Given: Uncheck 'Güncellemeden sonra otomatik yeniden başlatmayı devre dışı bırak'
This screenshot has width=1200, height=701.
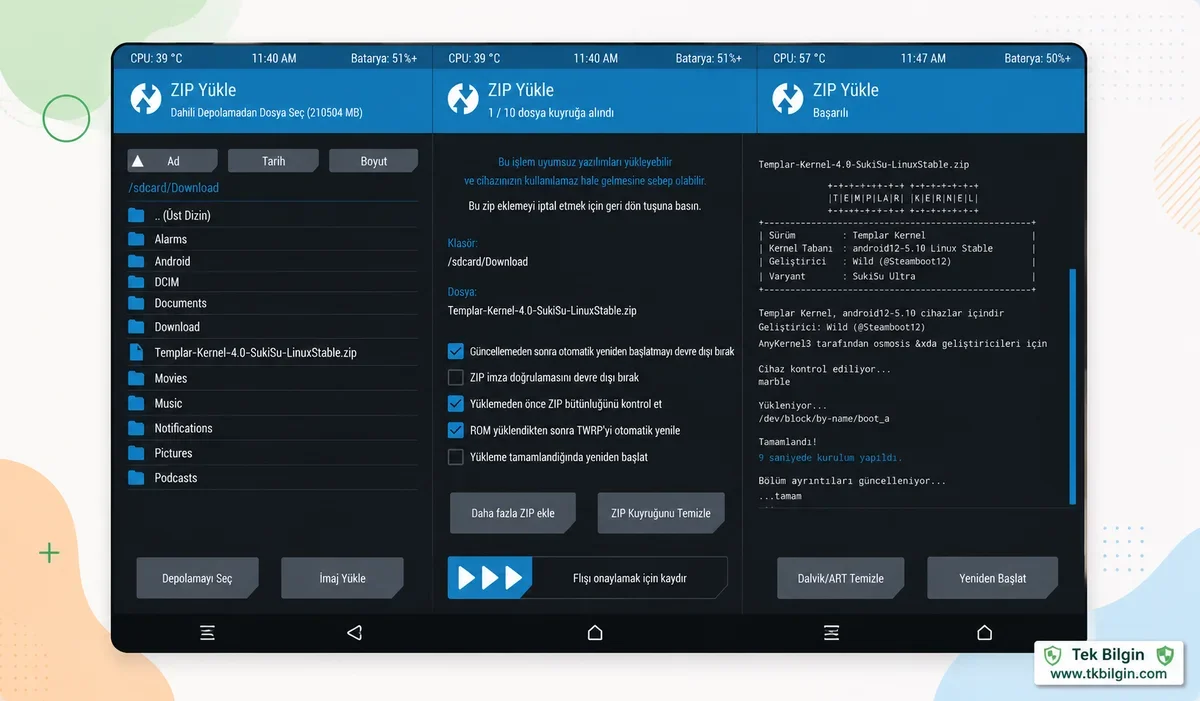Looking at the screenshot, I should click(455, 351).
